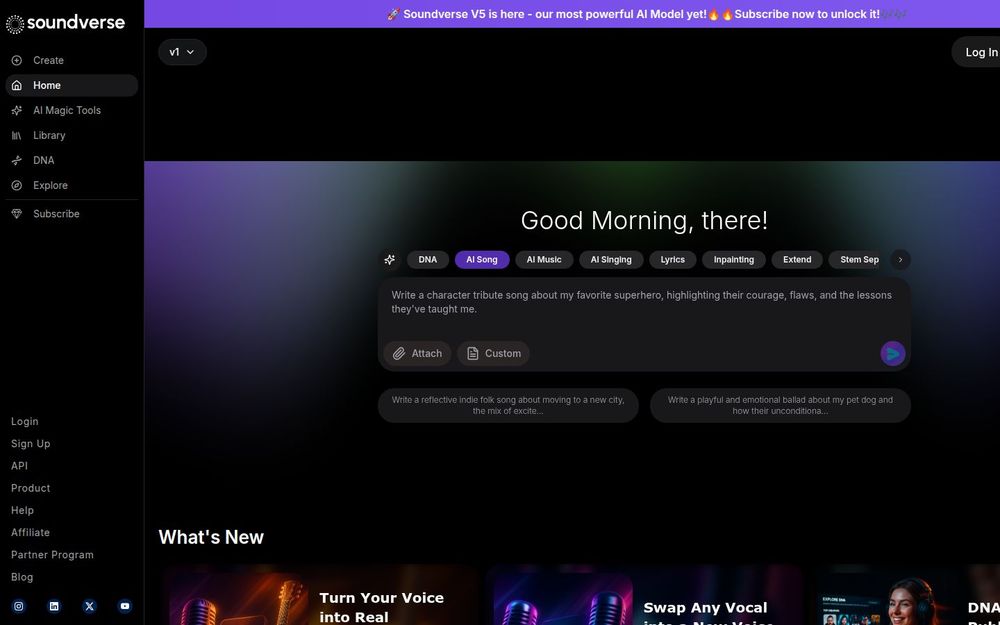Choose the indie folk song suggestion
Image resolution: width=1000 pixels, height=625 pixels.
click(x=508, y=406)
